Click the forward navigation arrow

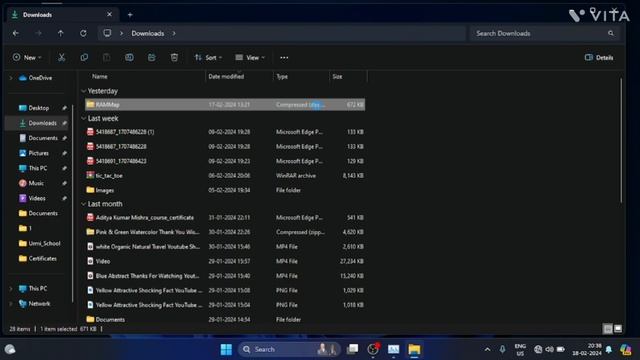[38, 33]
